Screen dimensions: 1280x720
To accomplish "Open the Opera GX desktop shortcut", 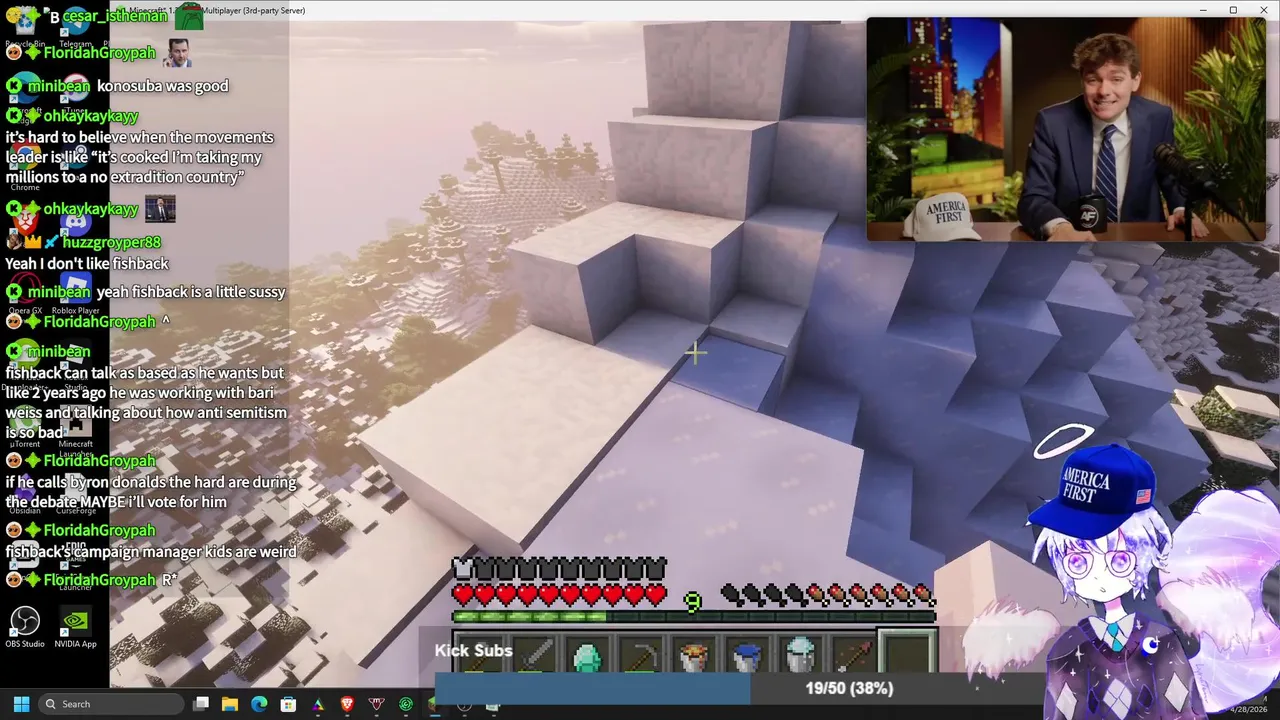I will pos(24,294).
